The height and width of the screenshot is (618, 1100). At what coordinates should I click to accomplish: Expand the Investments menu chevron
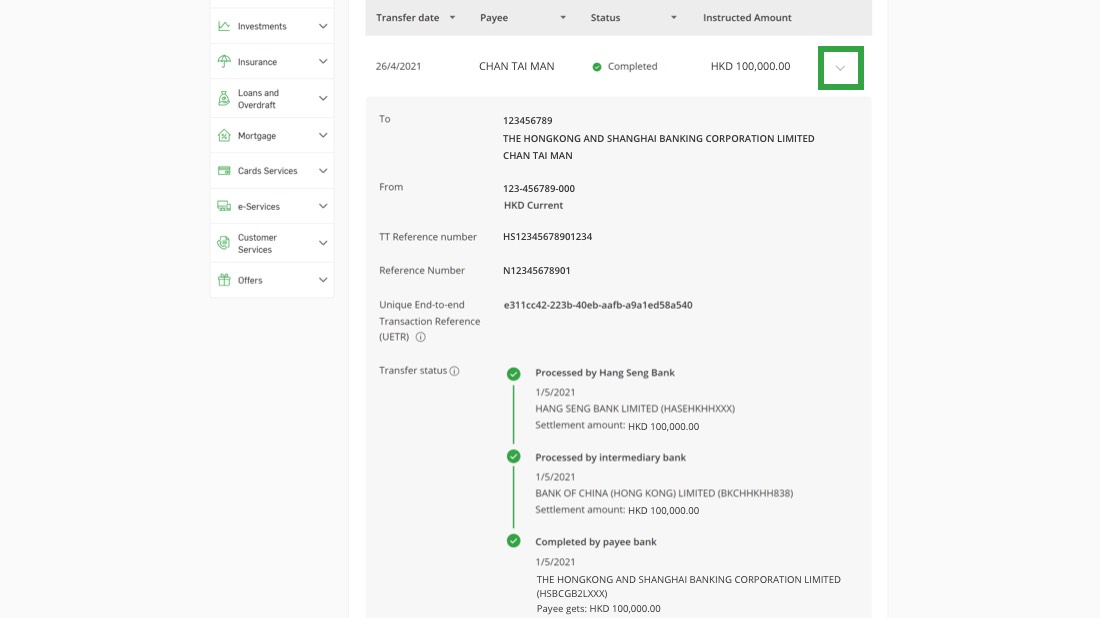coord(323,26)
